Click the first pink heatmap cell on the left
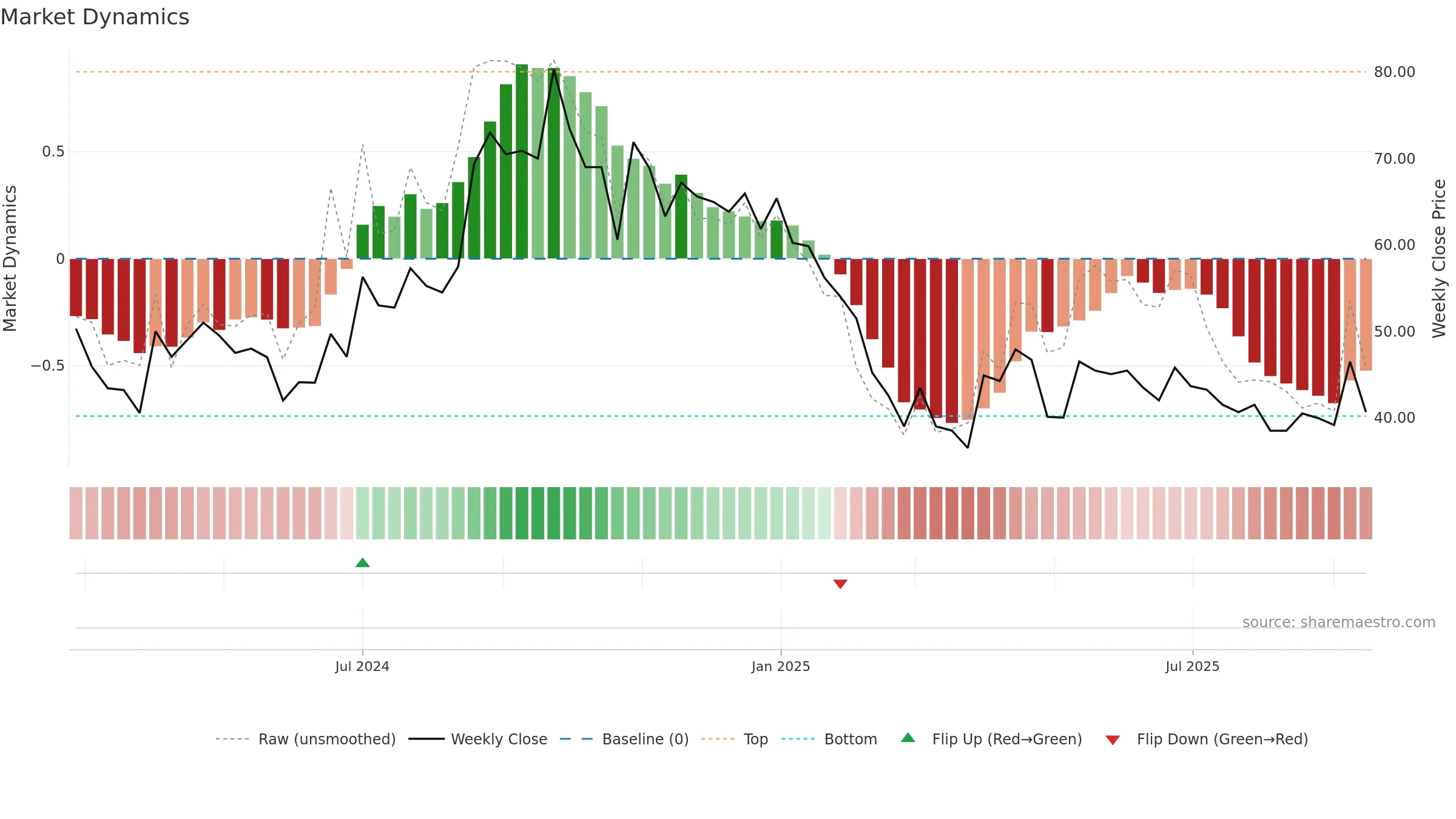 tap(76, 513)
